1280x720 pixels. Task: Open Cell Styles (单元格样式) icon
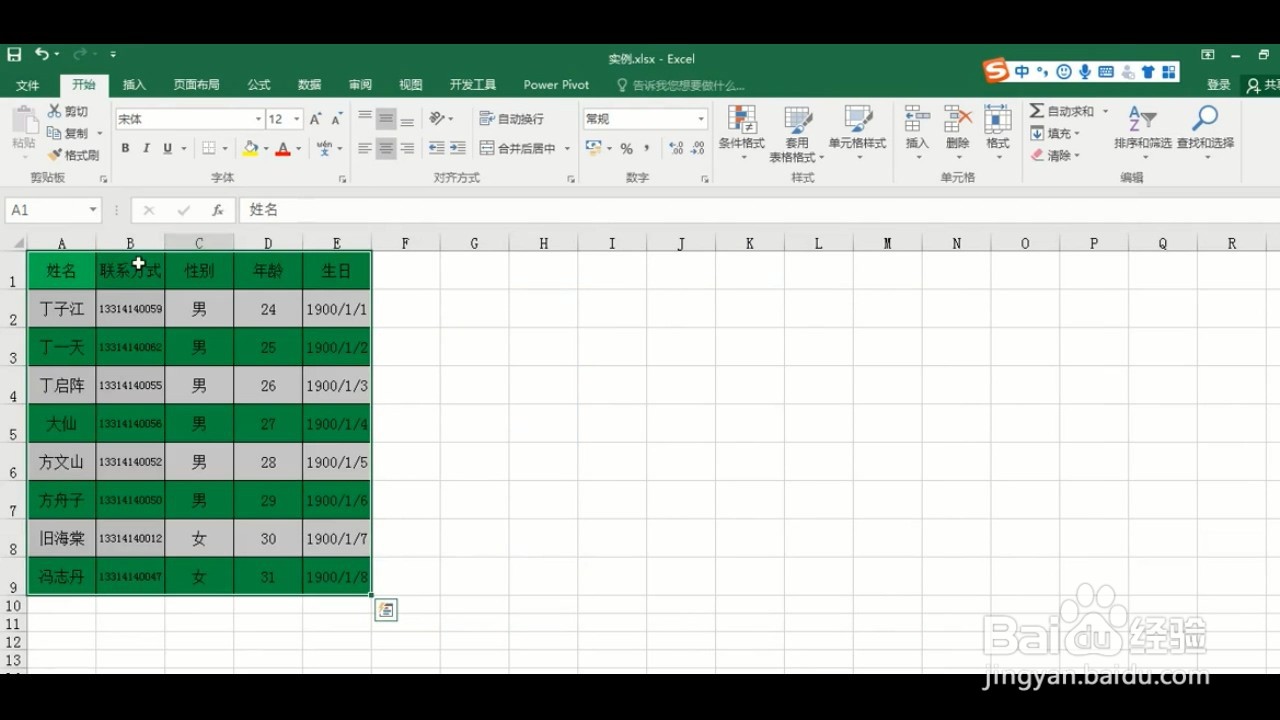[x=857, y=120]
